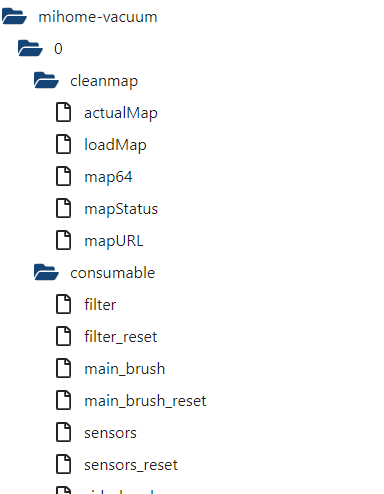Select the sensors_reset state label
Image resolution: width=384 pixels, height=494 pixels.
point(131,465)
